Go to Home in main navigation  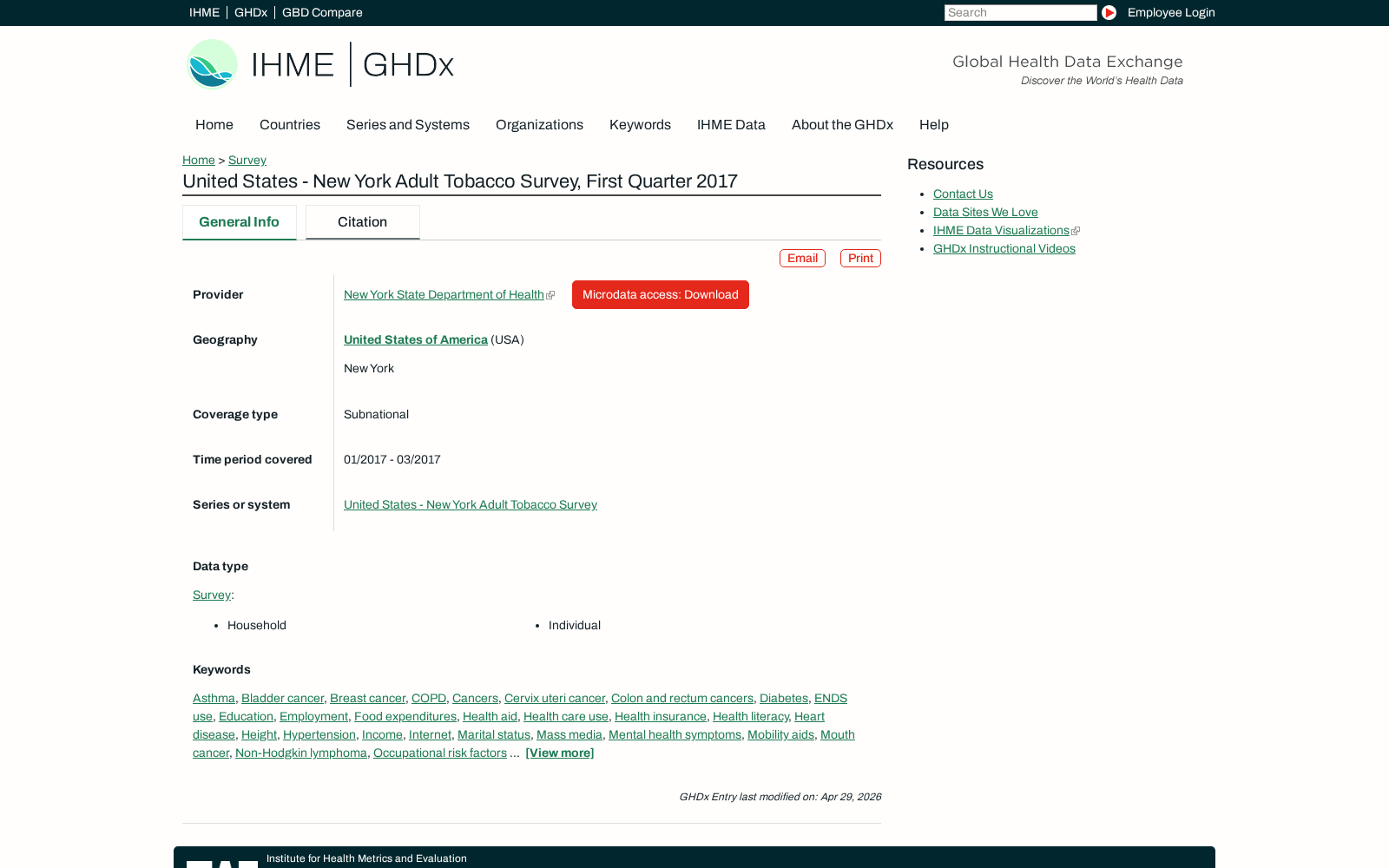click(214, 125)
